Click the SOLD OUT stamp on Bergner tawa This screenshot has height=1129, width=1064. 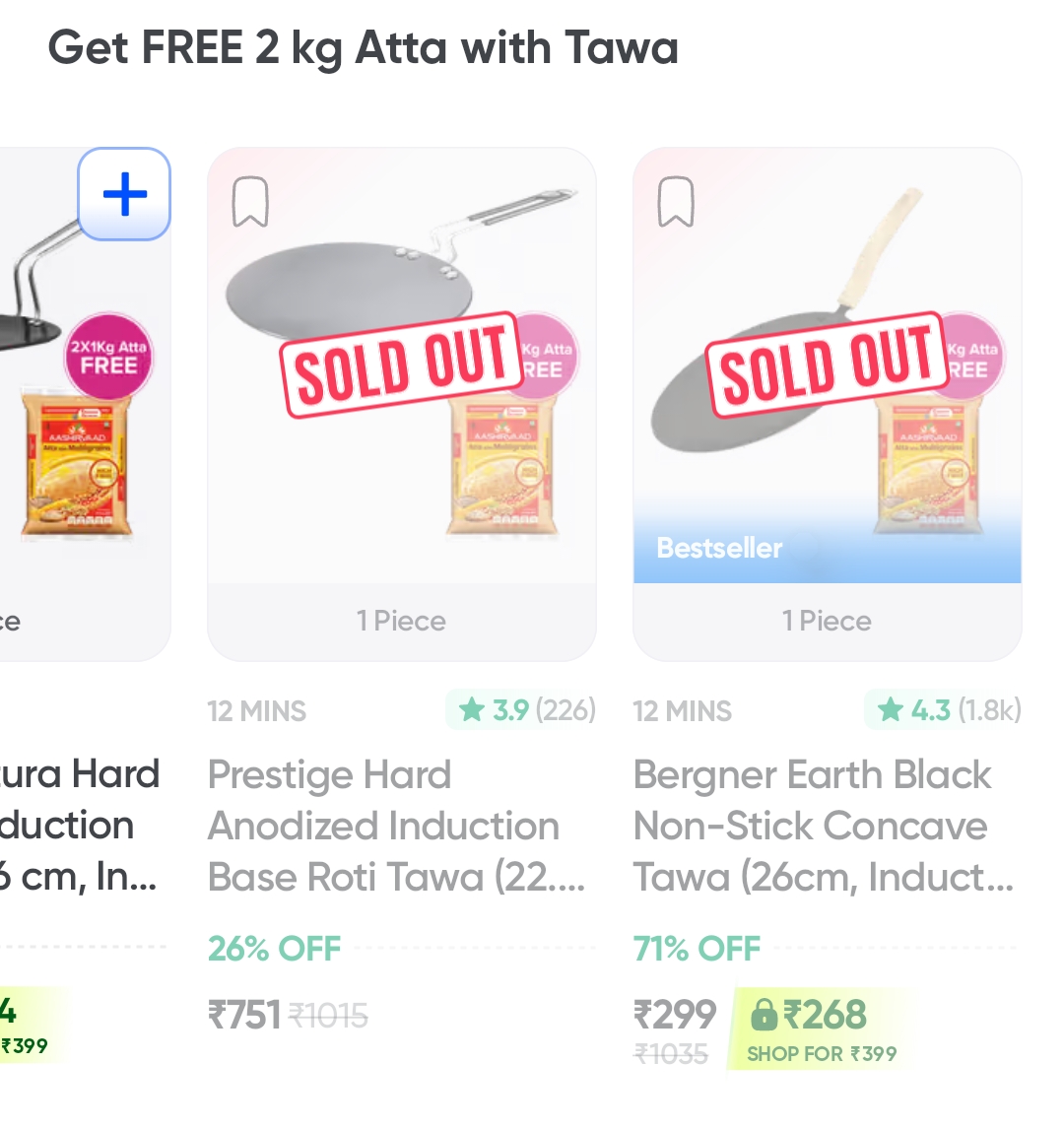point(827,365)
